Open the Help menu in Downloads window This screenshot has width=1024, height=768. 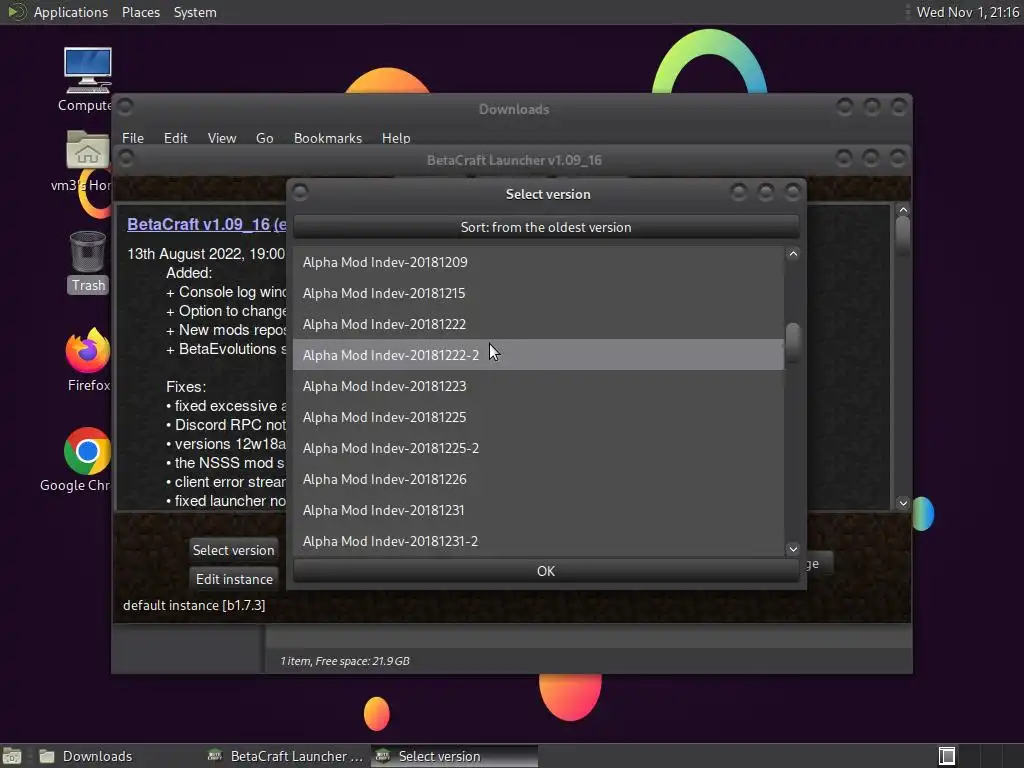[396, 138]
